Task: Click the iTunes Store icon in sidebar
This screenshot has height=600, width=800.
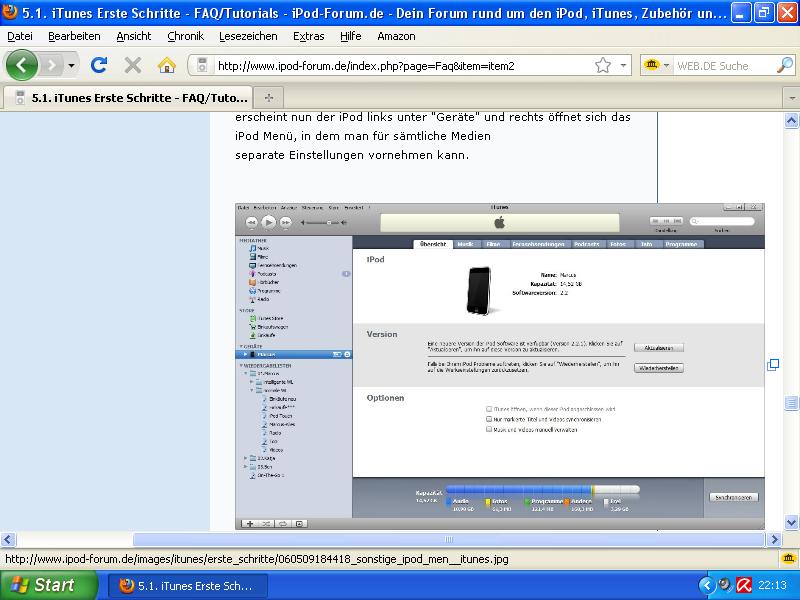Action: 253,318
